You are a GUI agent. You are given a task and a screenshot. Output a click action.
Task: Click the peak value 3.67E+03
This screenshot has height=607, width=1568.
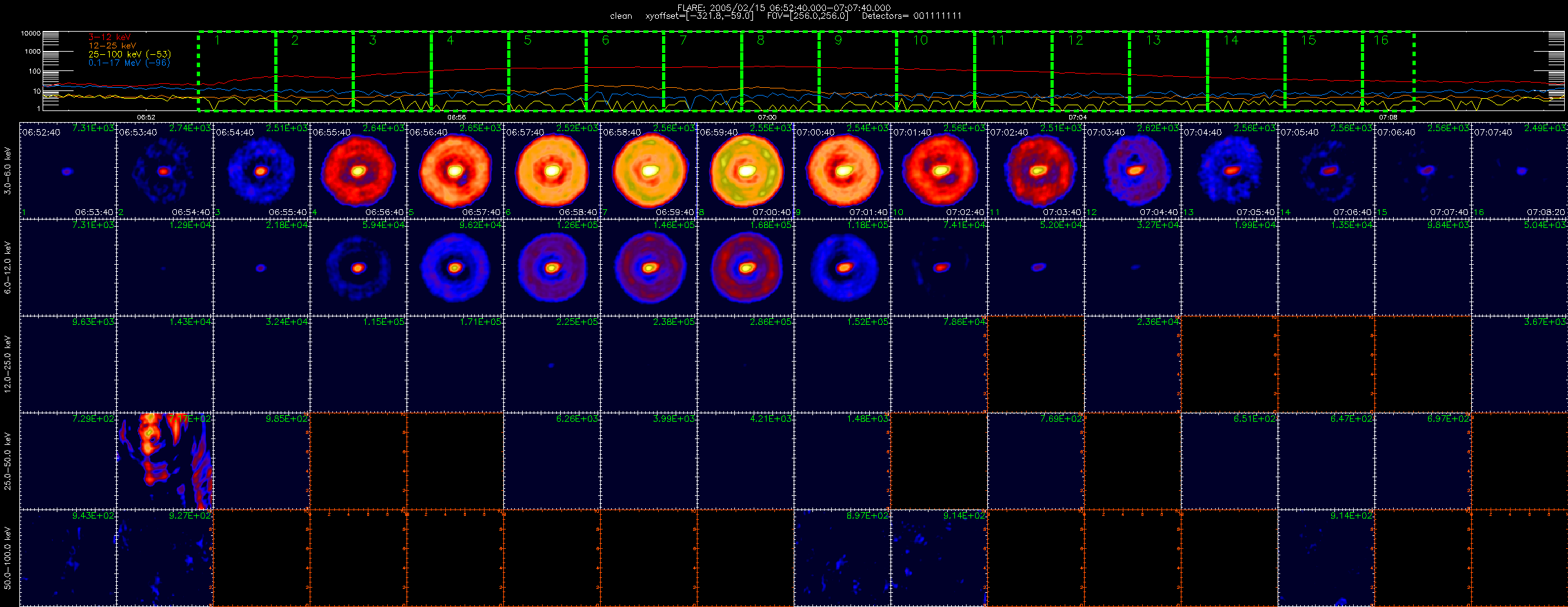click(x=1545, y=322)
